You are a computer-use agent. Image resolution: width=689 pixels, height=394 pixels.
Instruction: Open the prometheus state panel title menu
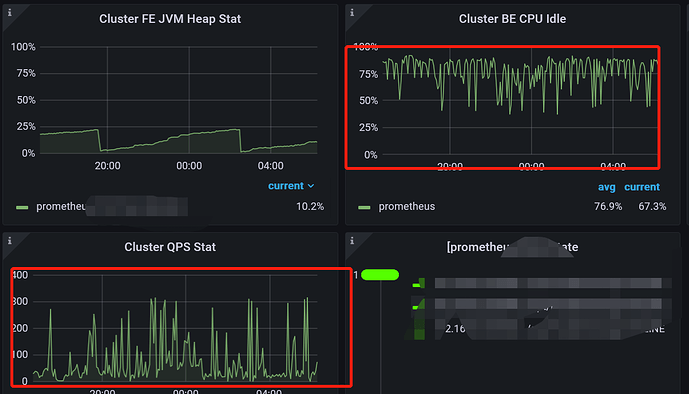[512, 247]
